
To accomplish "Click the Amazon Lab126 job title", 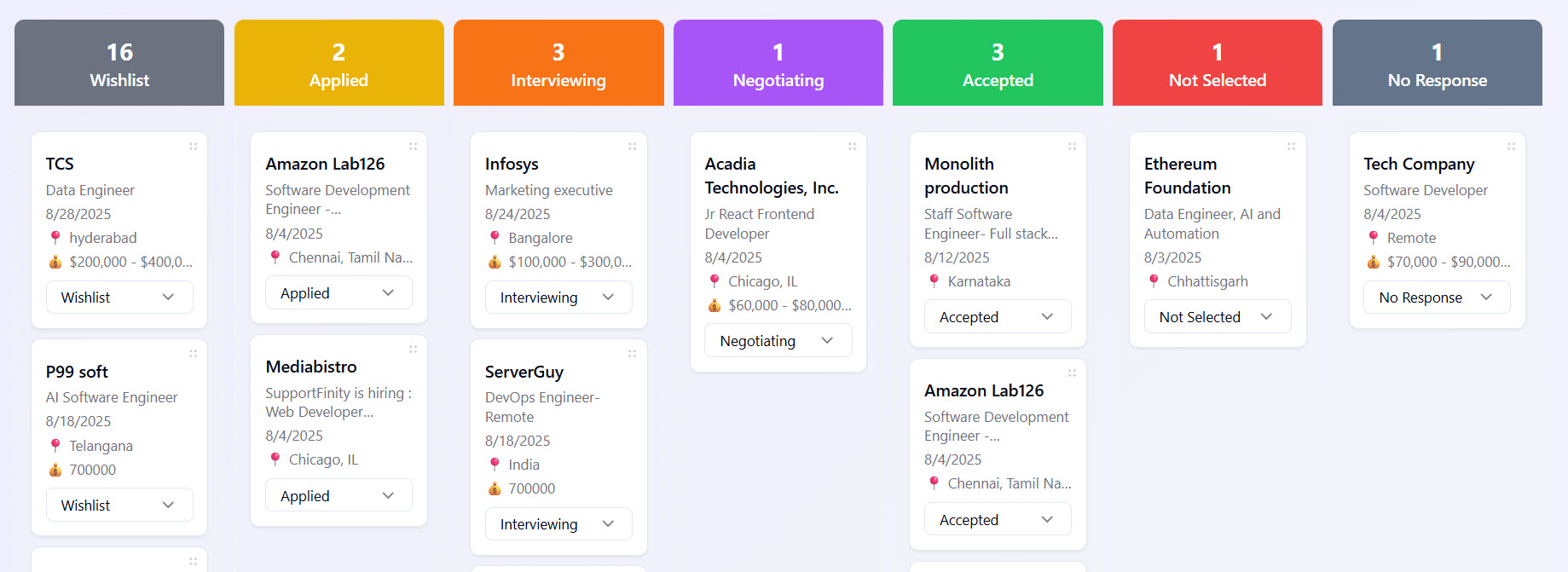I will 325,164.
